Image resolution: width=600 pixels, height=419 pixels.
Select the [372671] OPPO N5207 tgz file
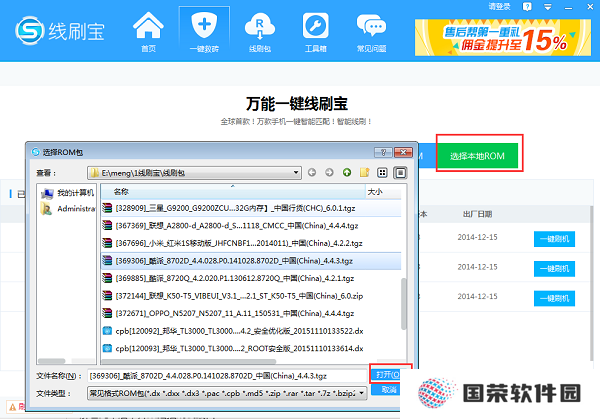[x=251, y=313]
